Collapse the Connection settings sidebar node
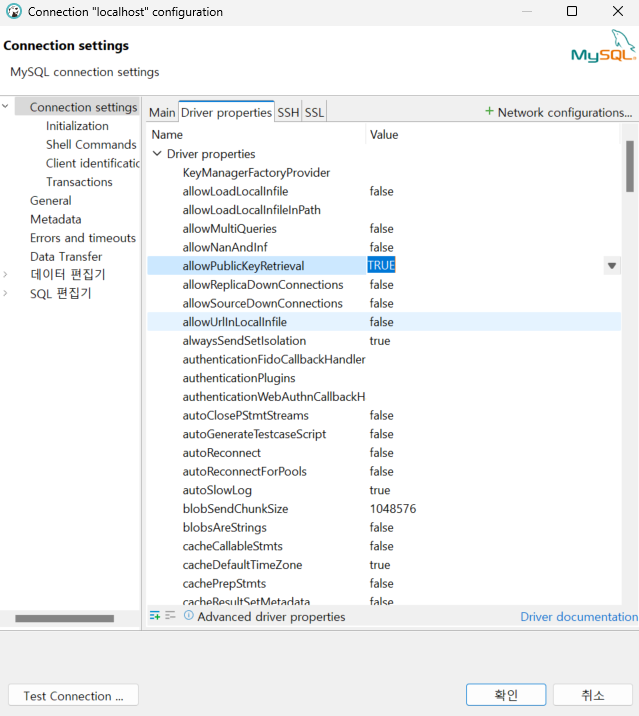The width and height of the screenshot is (639, 716). click(x=5, y=106)
